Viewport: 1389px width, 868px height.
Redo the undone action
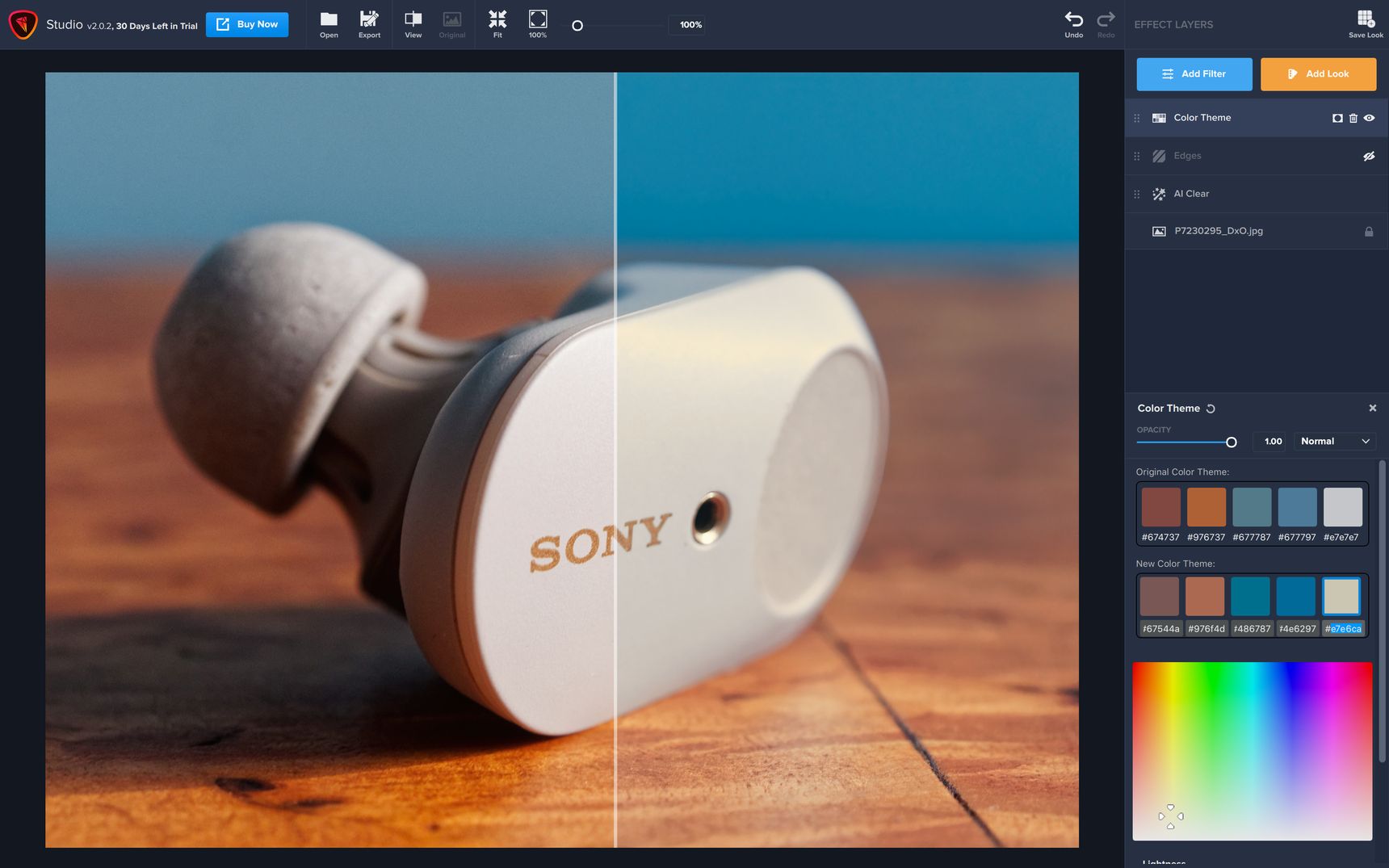[x=1106, y=24]
